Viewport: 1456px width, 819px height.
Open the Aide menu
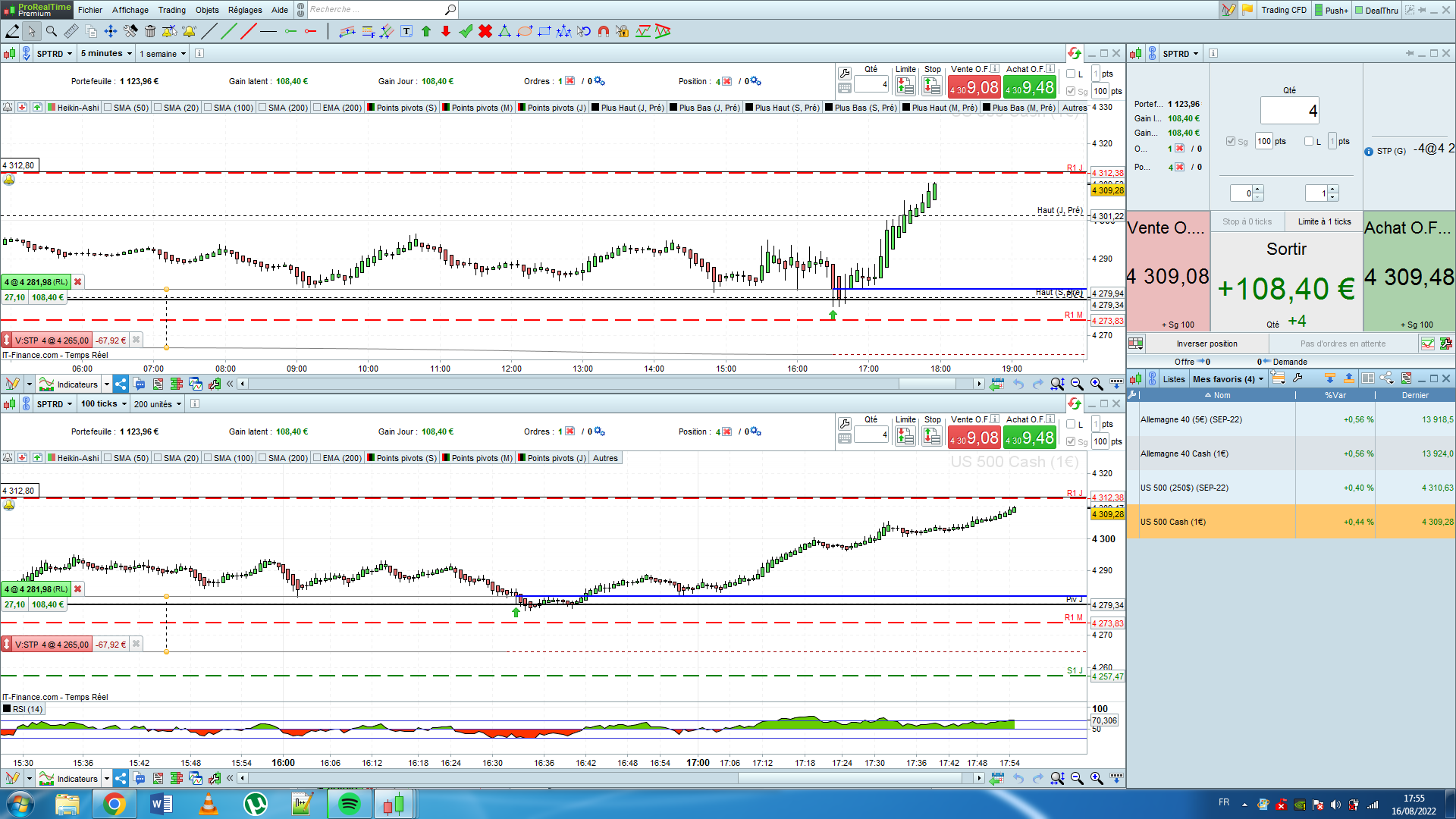[x=280, y=10]
